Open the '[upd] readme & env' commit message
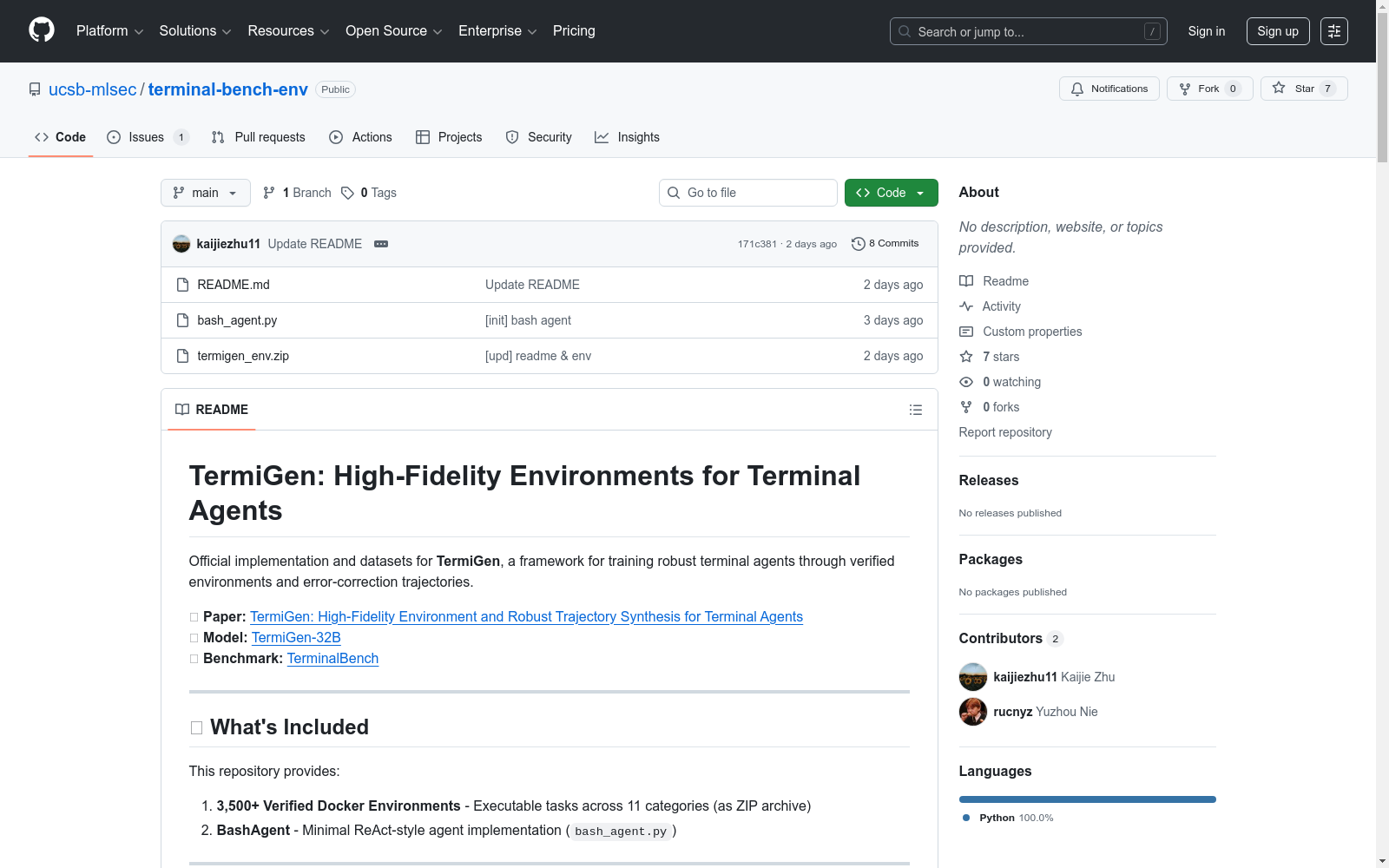1389x868 pixels. click(538, 356)
